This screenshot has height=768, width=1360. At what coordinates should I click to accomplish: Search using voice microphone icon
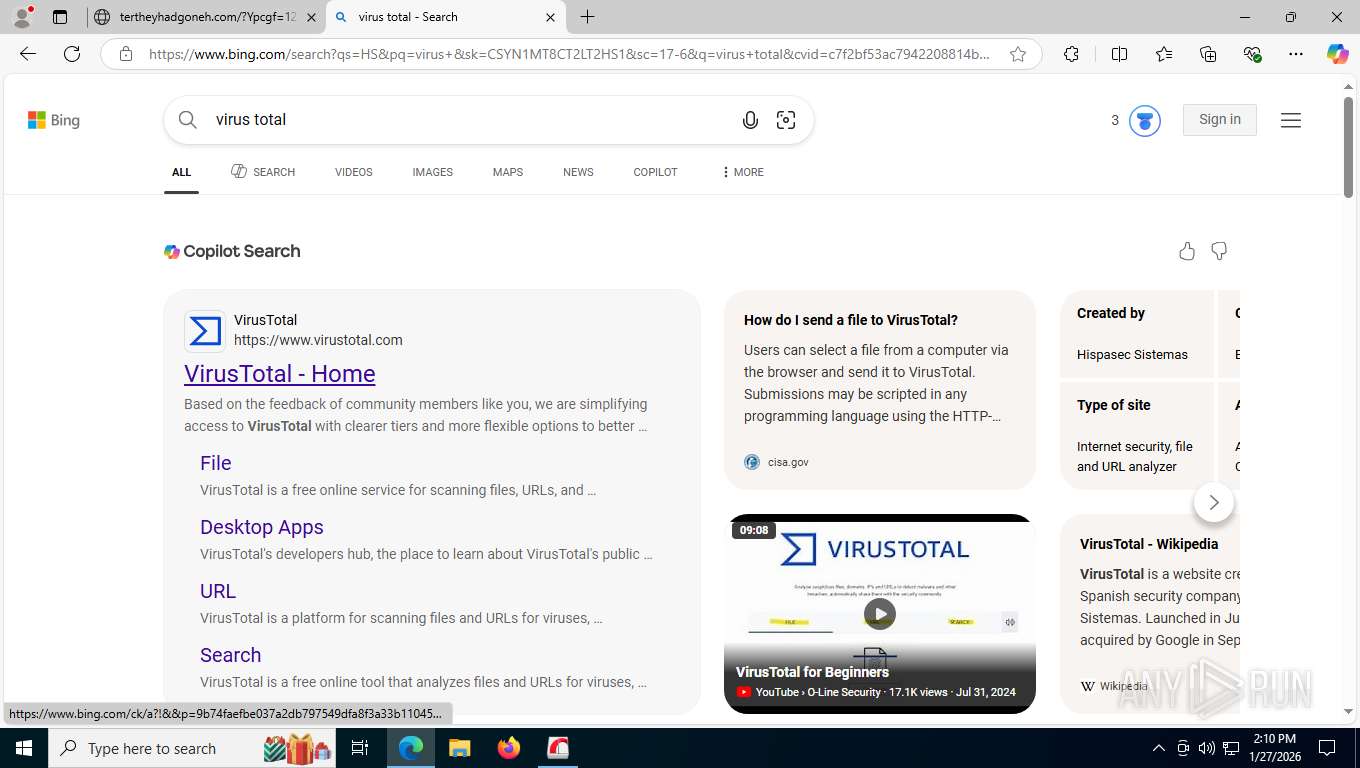[750, 120]
